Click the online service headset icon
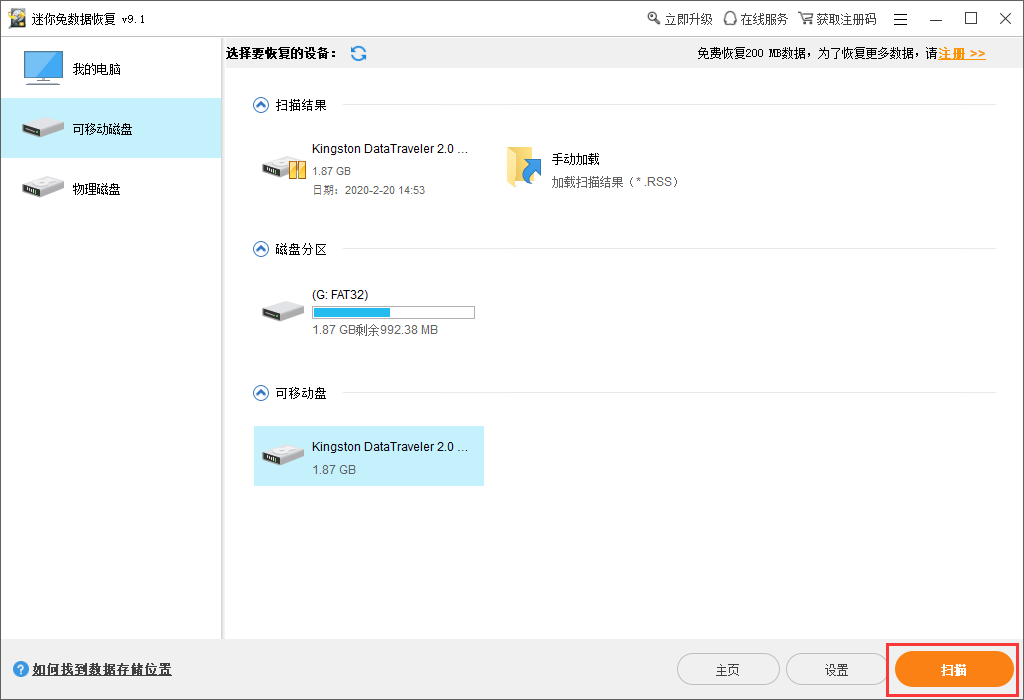This screenshot has width=1024, height=700. [x=730, y=18]
